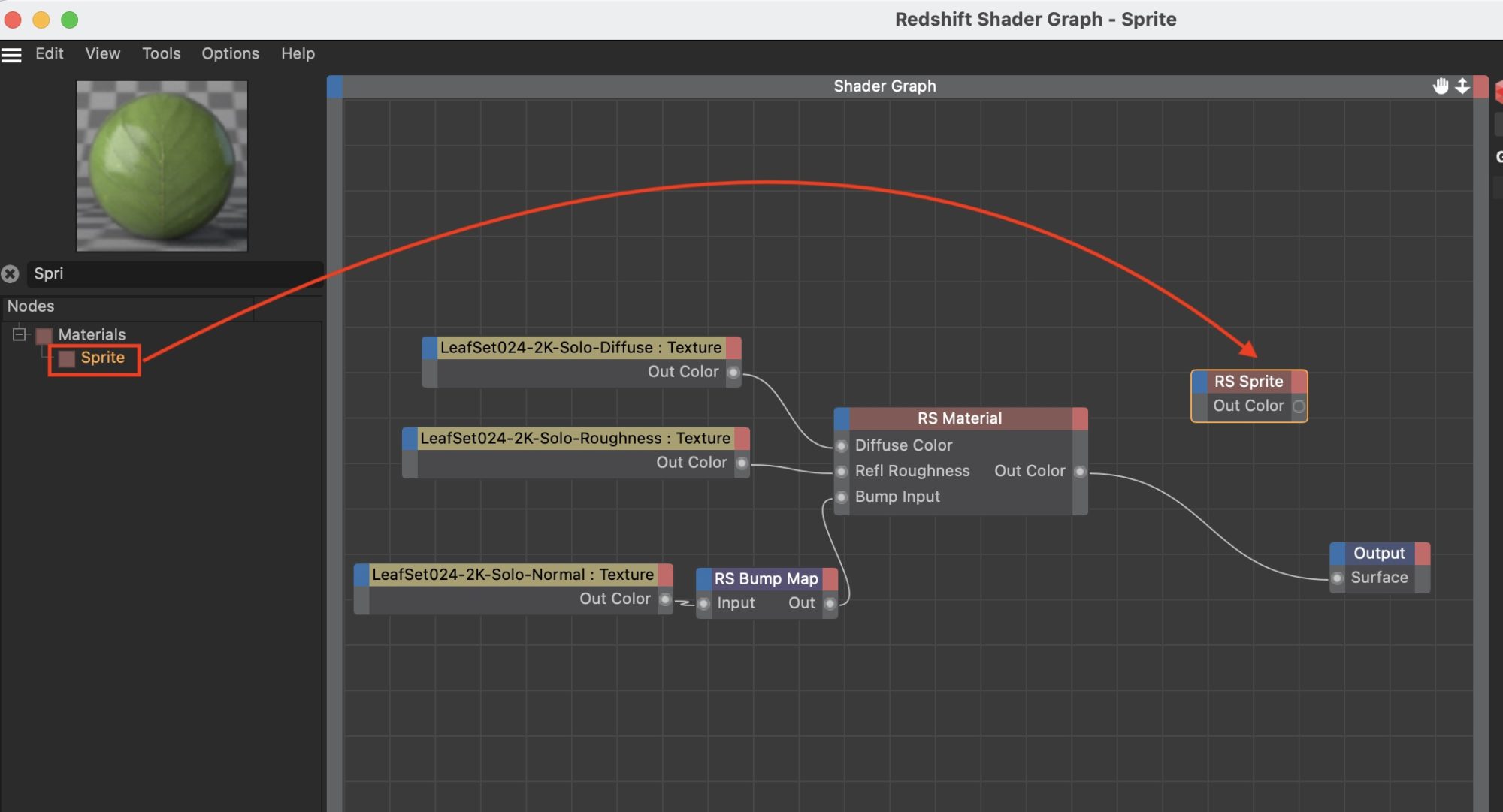Click the Bump Input port on RS Material
Screen dimensions: 1503x812
(842, 497)
